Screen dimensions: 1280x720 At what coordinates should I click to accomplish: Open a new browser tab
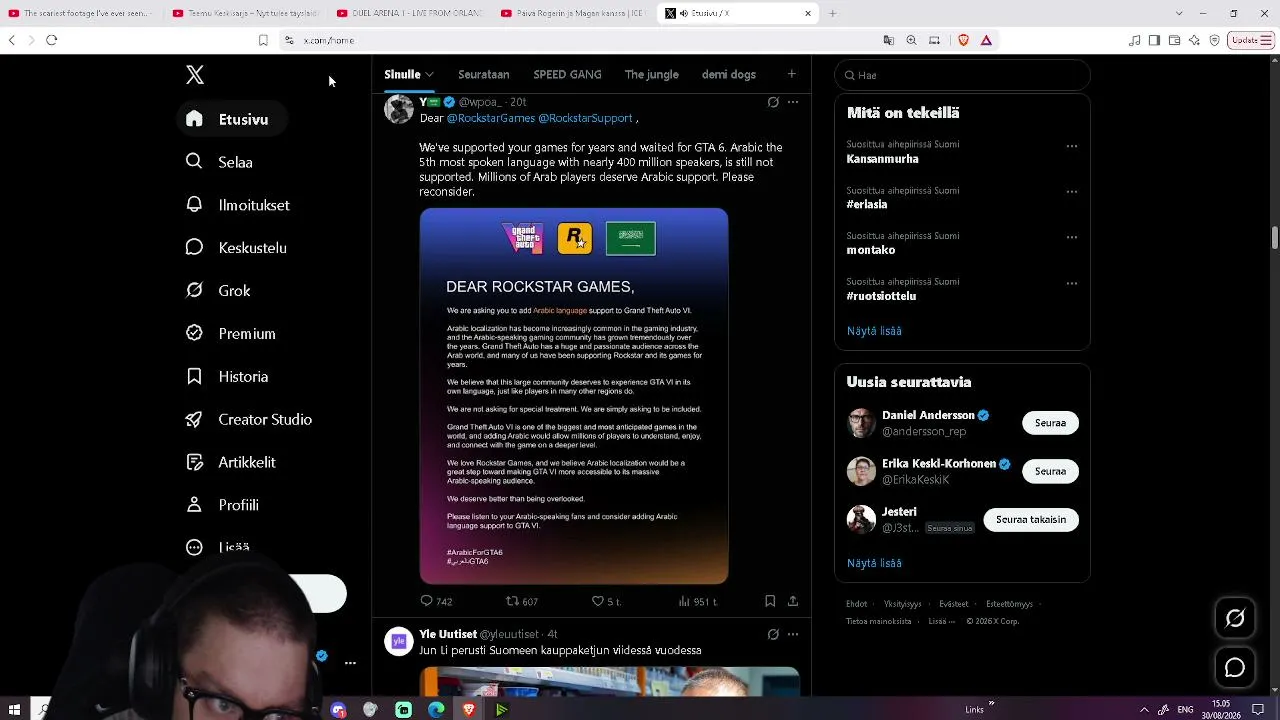coord(832,13)
